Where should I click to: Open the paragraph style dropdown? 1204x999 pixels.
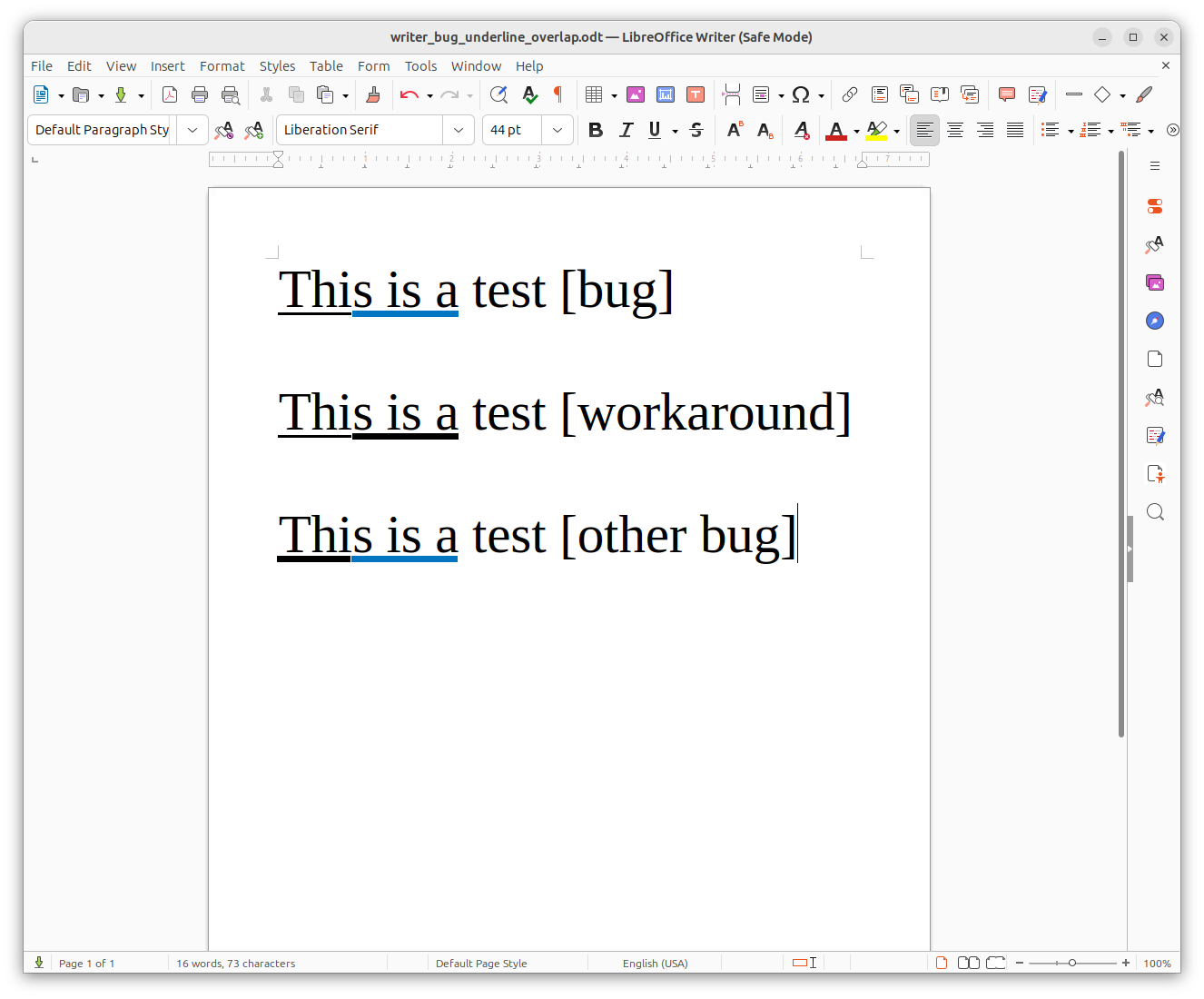click(x=192, y=130)
